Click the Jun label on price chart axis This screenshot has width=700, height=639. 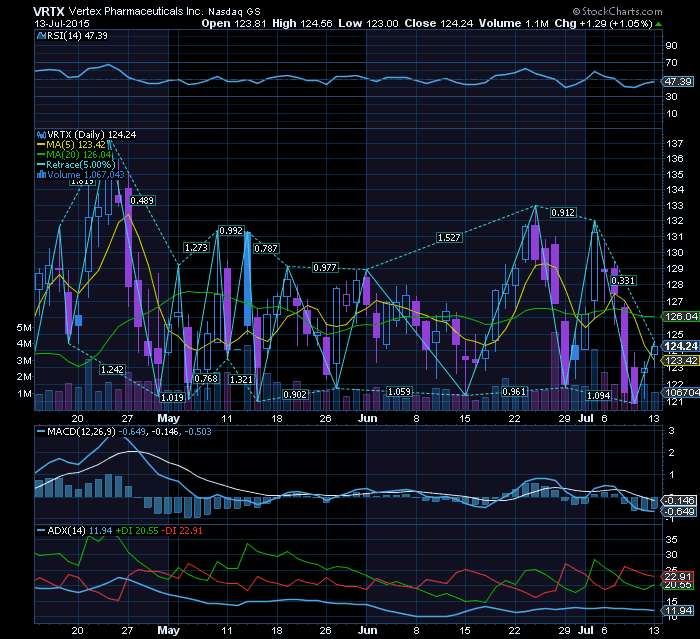(x=368, y=418)
